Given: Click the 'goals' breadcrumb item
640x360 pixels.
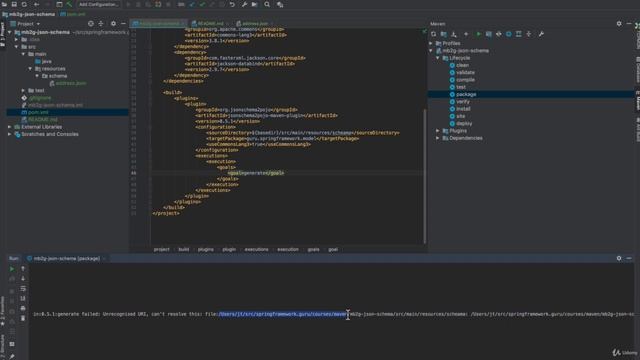Looking at the screenshot, I should click(313, 249).
